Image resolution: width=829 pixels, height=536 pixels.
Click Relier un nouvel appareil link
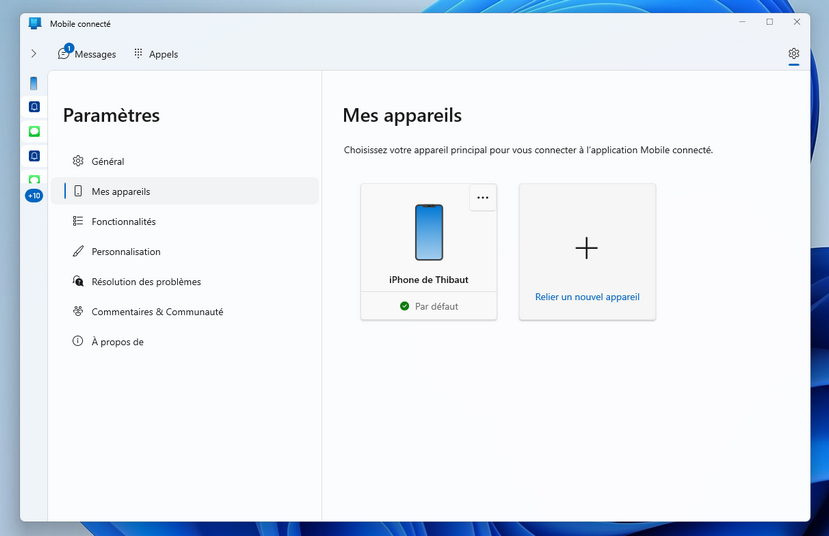click(587, 297)
